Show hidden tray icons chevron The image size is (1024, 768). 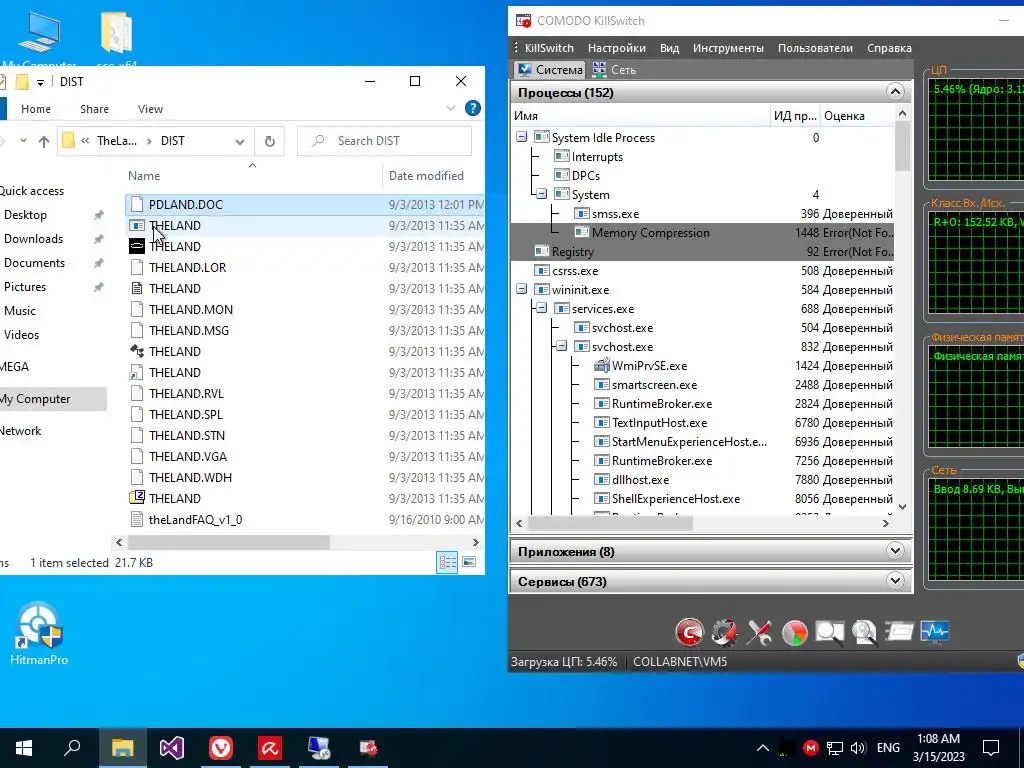click(762, 748)
